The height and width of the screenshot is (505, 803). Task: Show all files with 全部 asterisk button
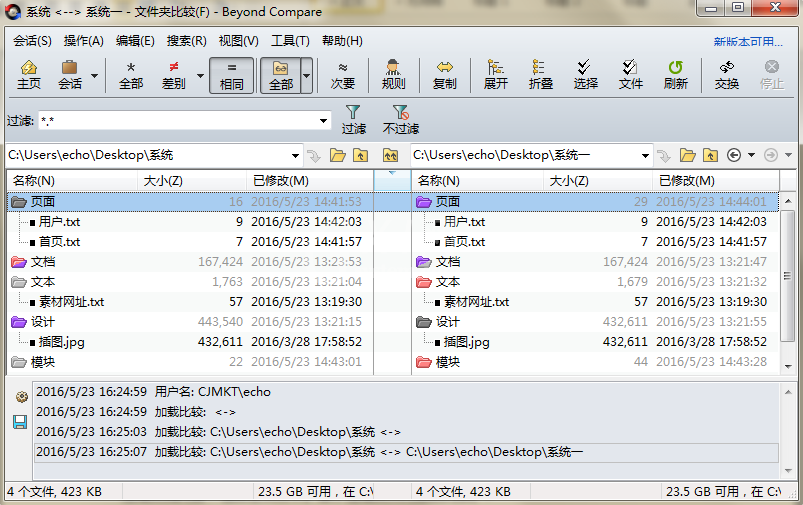(x=131, y=75)
